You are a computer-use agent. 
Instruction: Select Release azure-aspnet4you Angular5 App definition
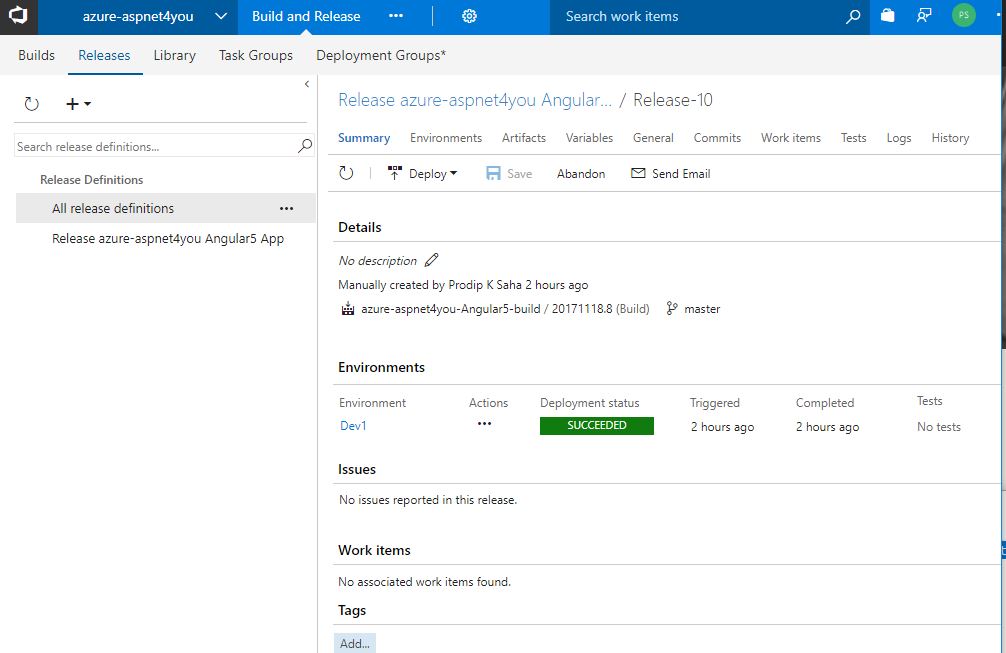point(168,239)
